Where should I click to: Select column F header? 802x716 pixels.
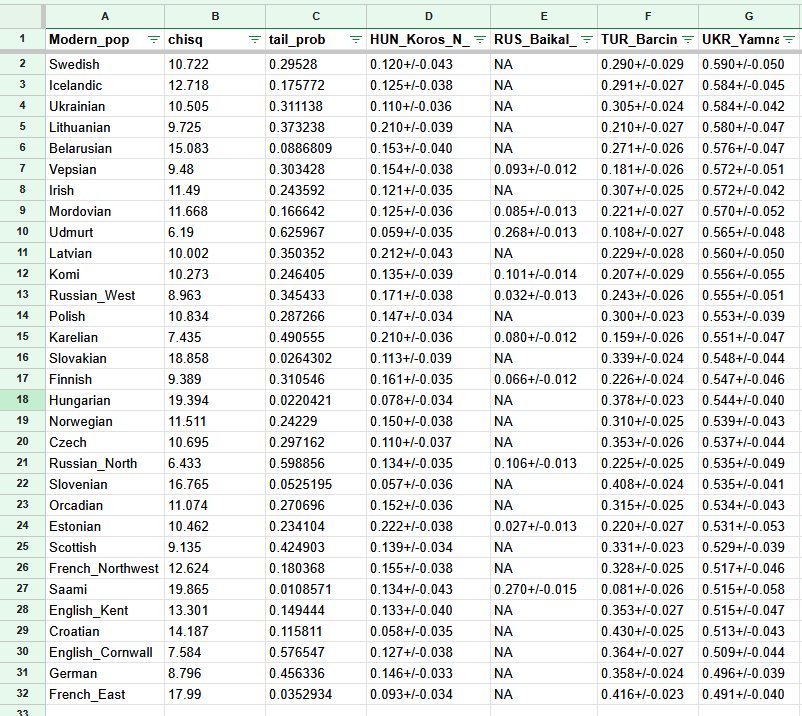coord(648,16)
